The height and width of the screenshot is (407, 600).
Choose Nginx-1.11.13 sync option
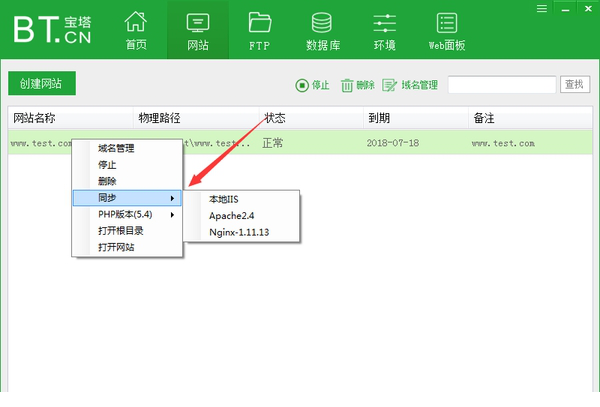point(241,232)
